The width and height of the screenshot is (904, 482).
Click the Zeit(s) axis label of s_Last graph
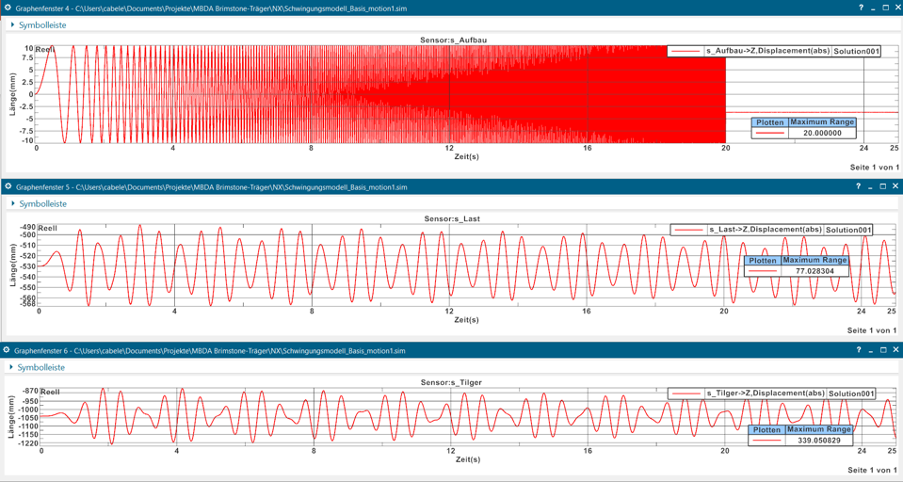click(467, 321)
